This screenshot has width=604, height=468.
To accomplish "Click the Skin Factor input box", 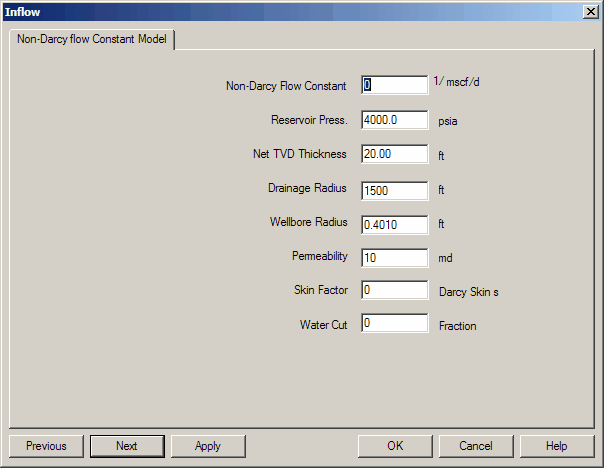I will pyautogui.click(x=395, y=290).
